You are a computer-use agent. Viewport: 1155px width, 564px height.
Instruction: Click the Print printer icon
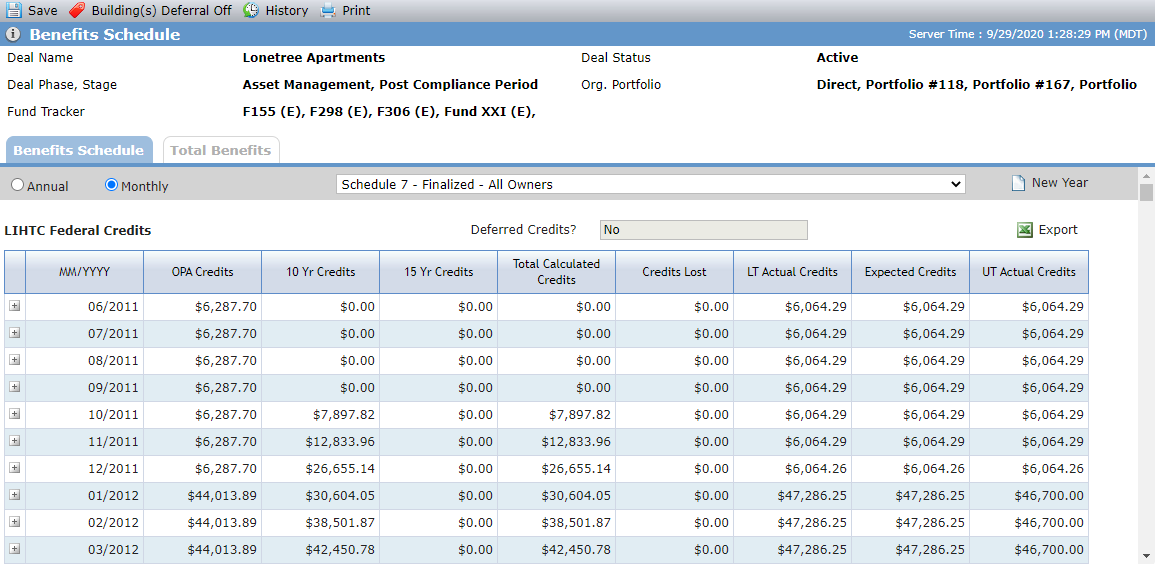coord(329,10)
